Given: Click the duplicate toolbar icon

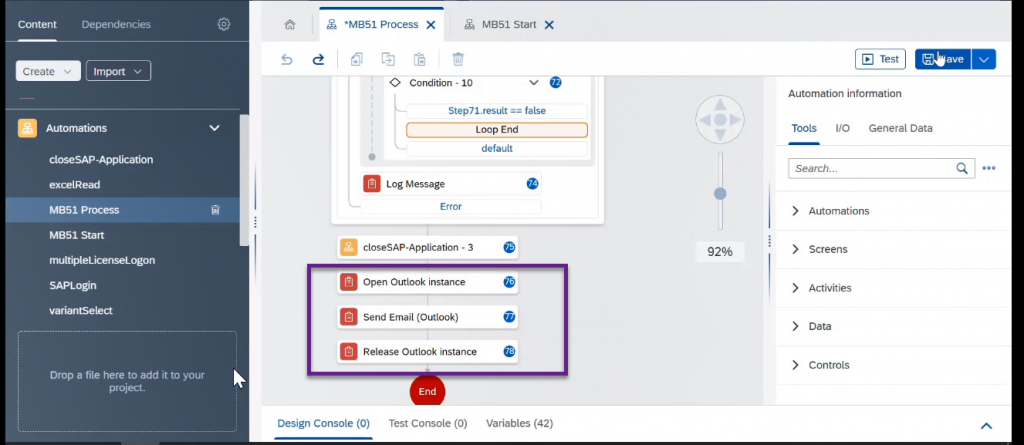Looking at the screenshot, I should point(388,59).
